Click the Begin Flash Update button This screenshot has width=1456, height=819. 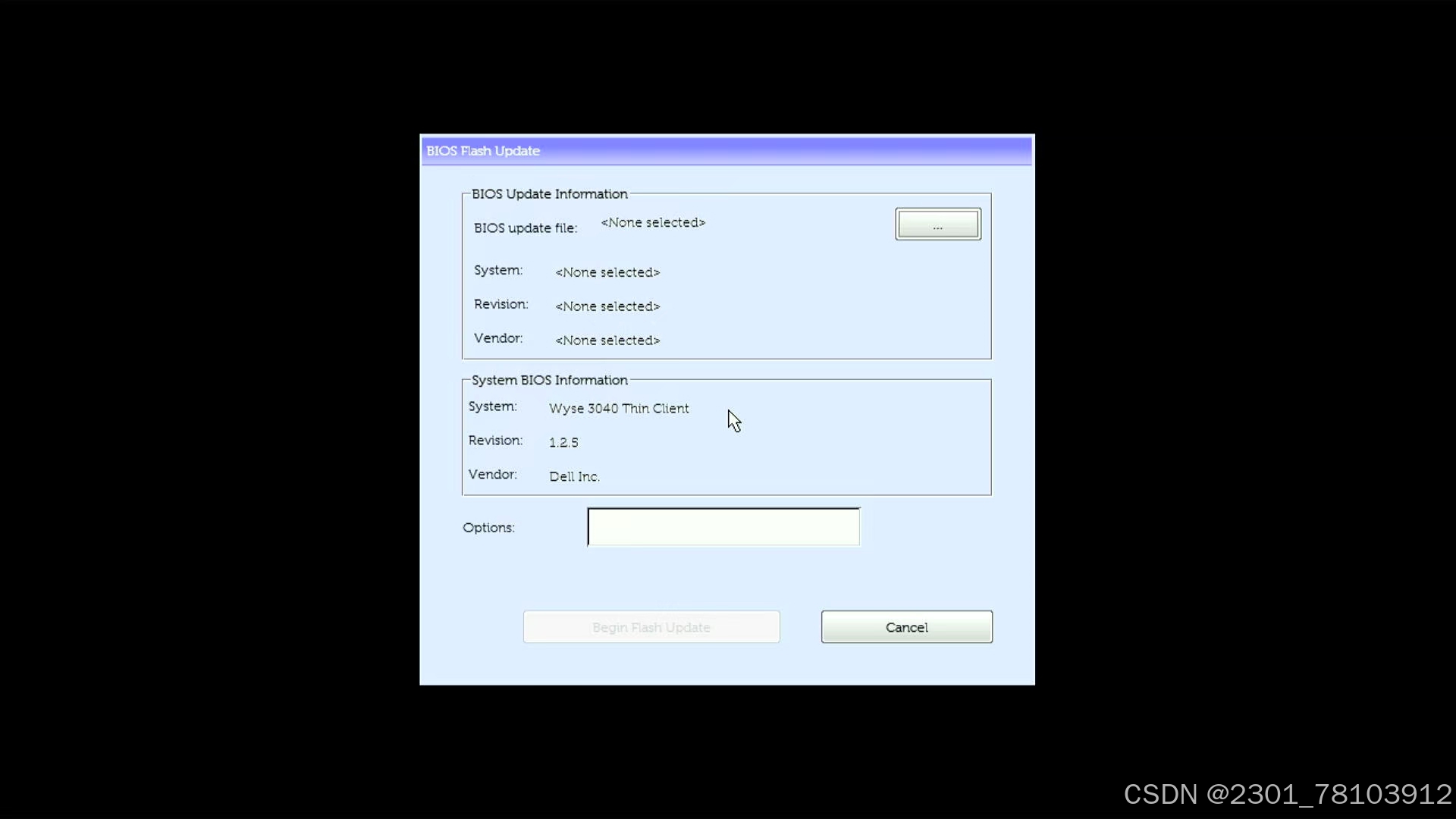point(651,627)
